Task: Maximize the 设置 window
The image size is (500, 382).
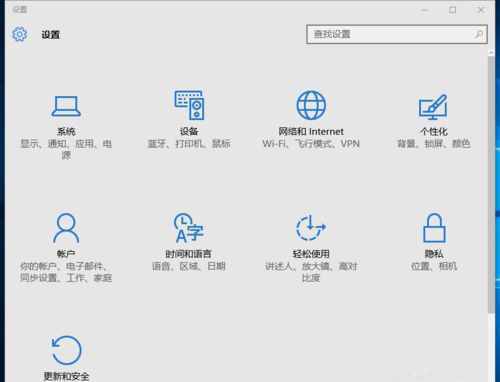Action: point(453,10)
